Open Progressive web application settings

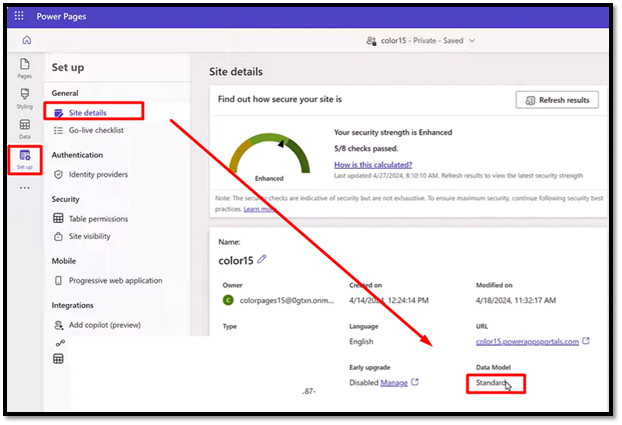[x=114, y=280]
